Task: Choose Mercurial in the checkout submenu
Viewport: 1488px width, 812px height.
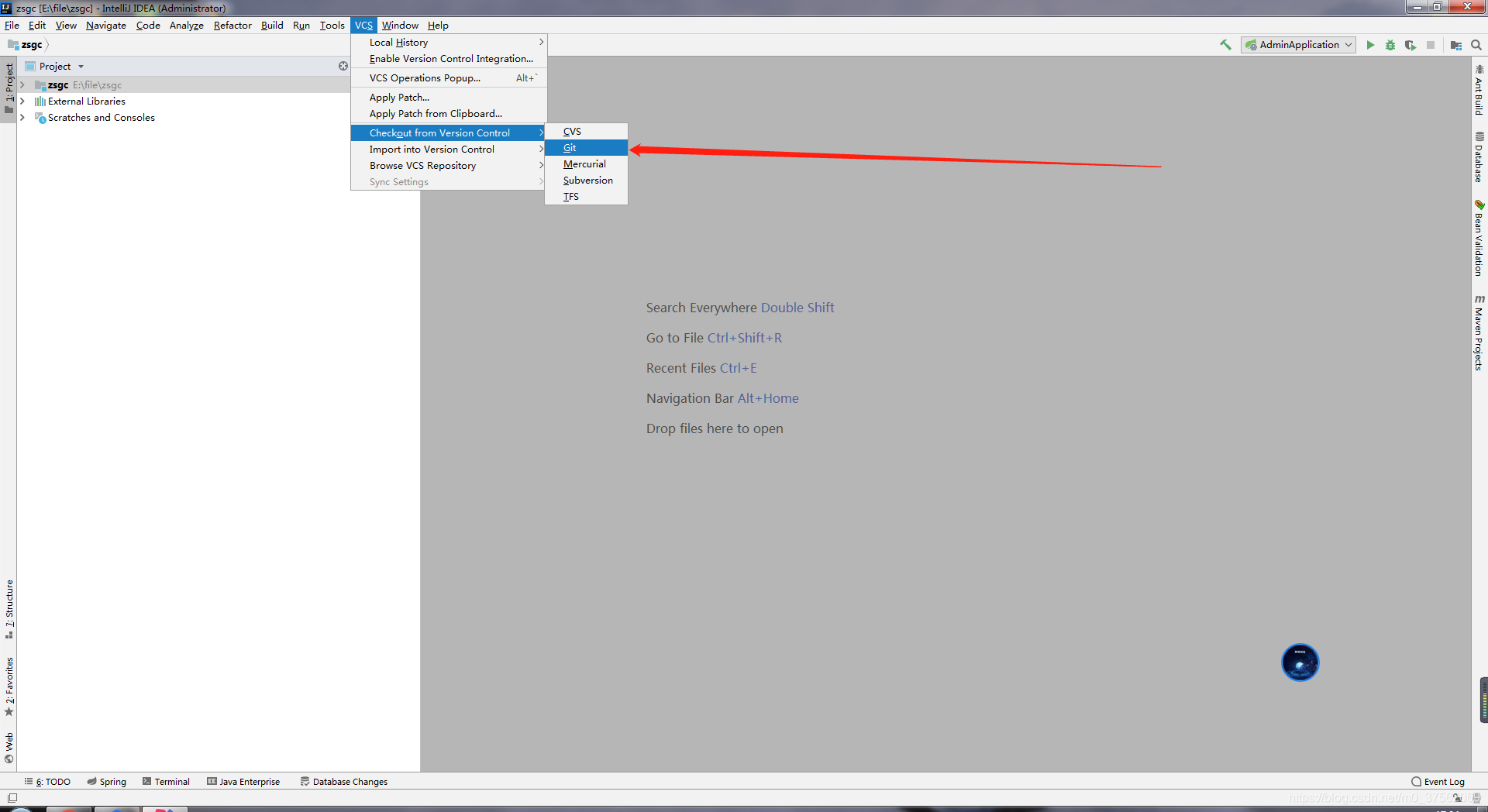Action: (x=586, y=164)
